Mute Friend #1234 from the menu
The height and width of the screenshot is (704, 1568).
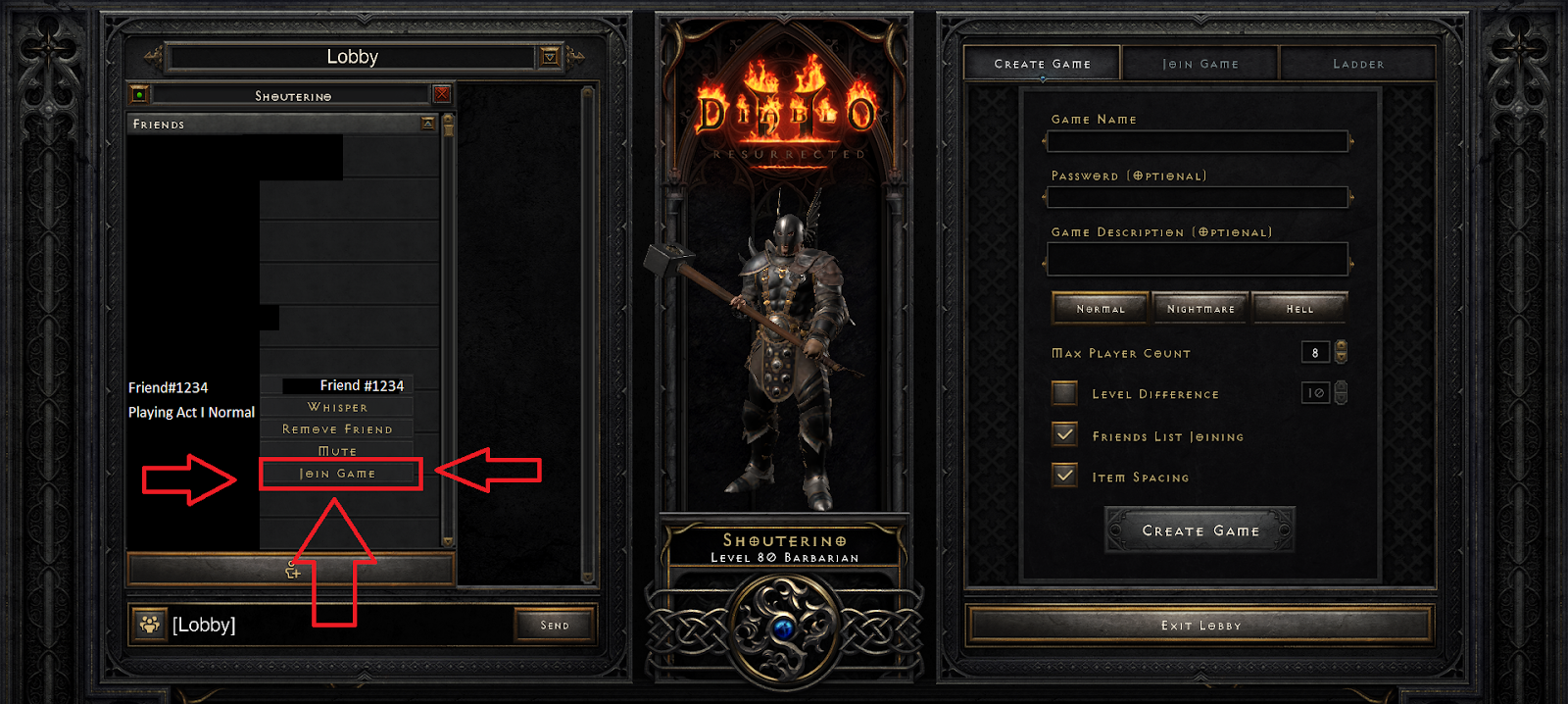[337, 451]
